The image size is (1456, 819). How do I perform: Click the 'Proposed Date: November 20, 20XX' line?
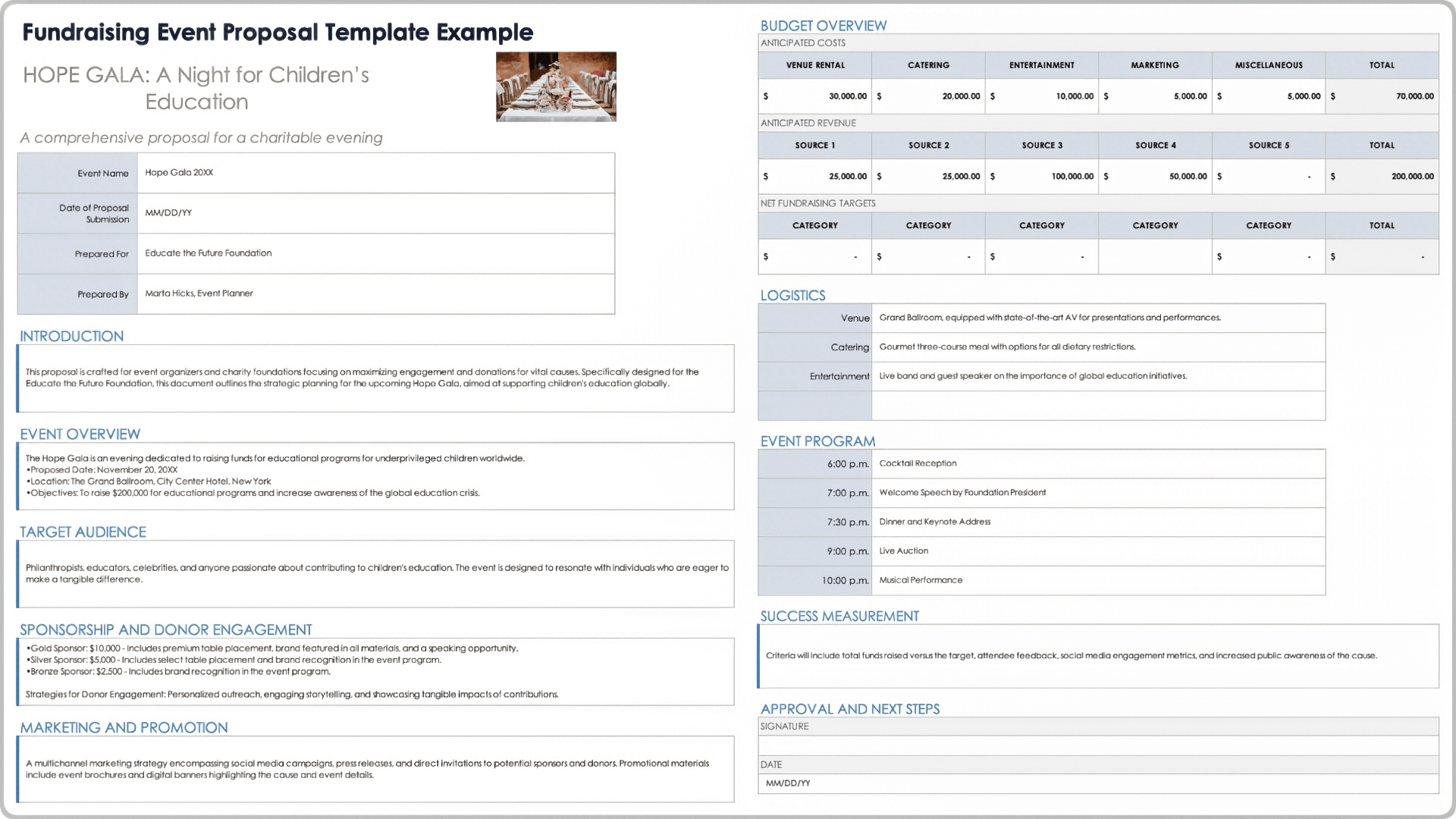(x=102, y=470)
